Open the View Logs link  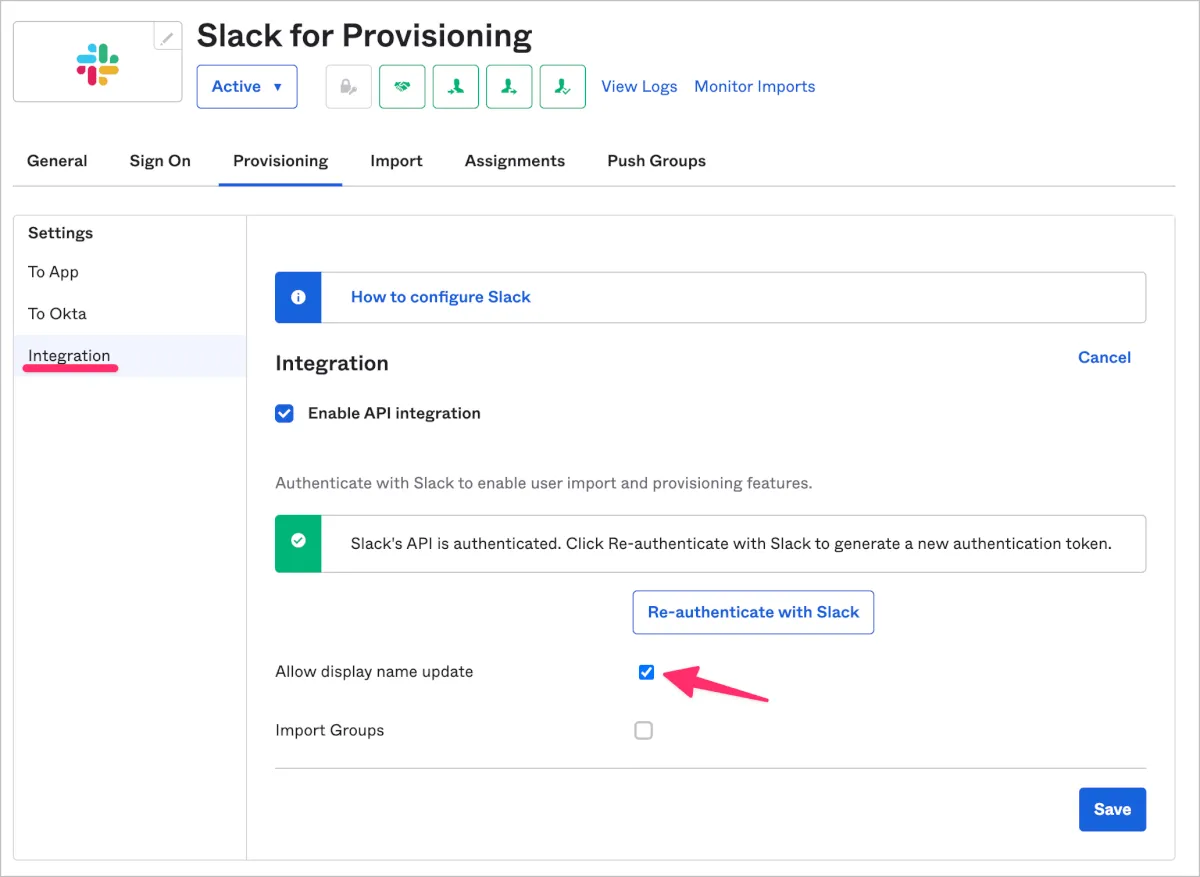pos(639,87)
